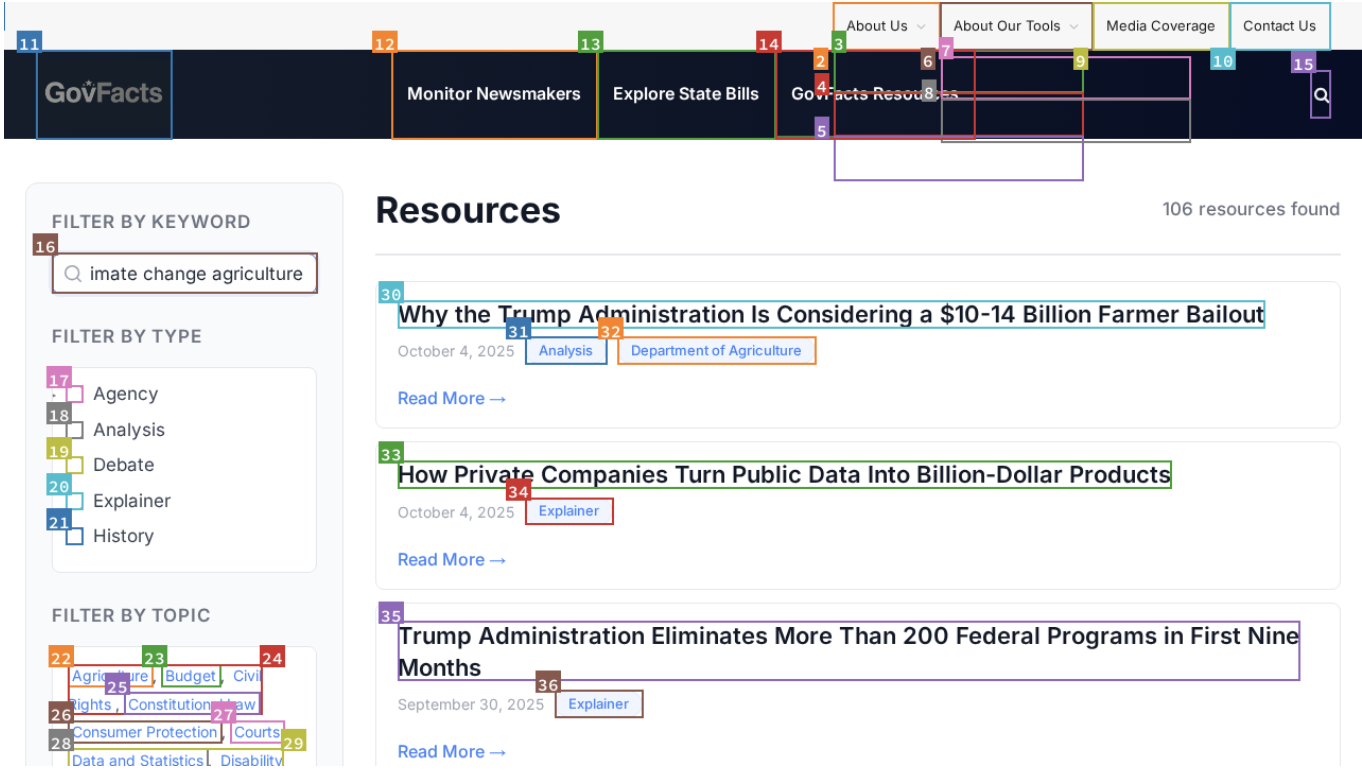Click the search magnifier icon in header
The height and width of the screenshot is (780, 1362).
pos(1321,95)
